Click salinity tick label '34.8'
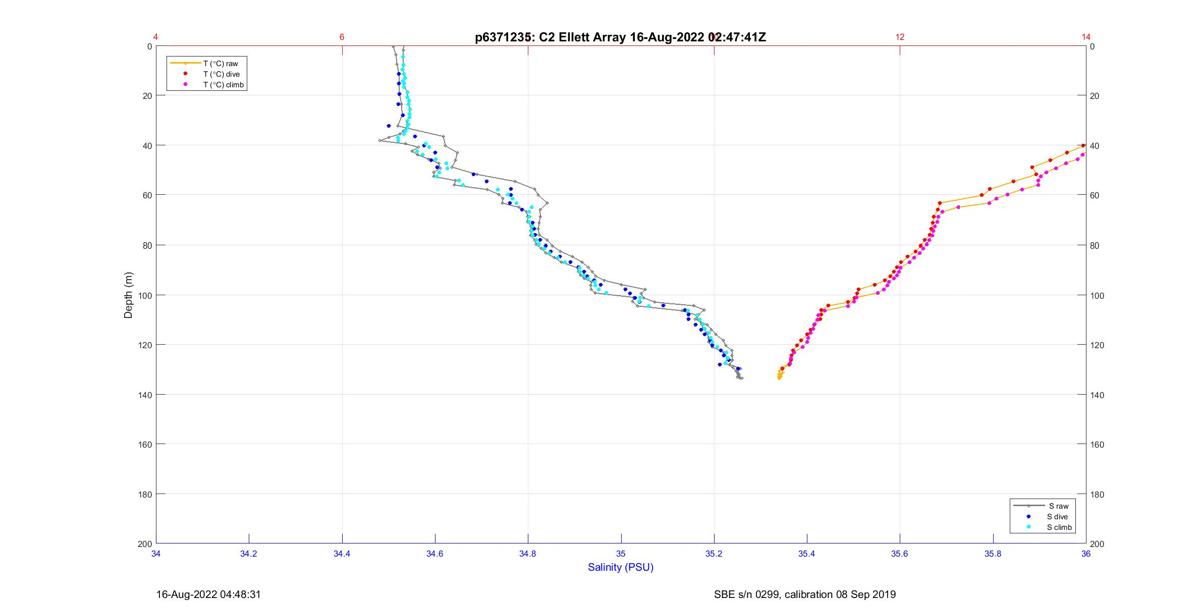The image size is (1200, 611). click(x=528, y=553)
